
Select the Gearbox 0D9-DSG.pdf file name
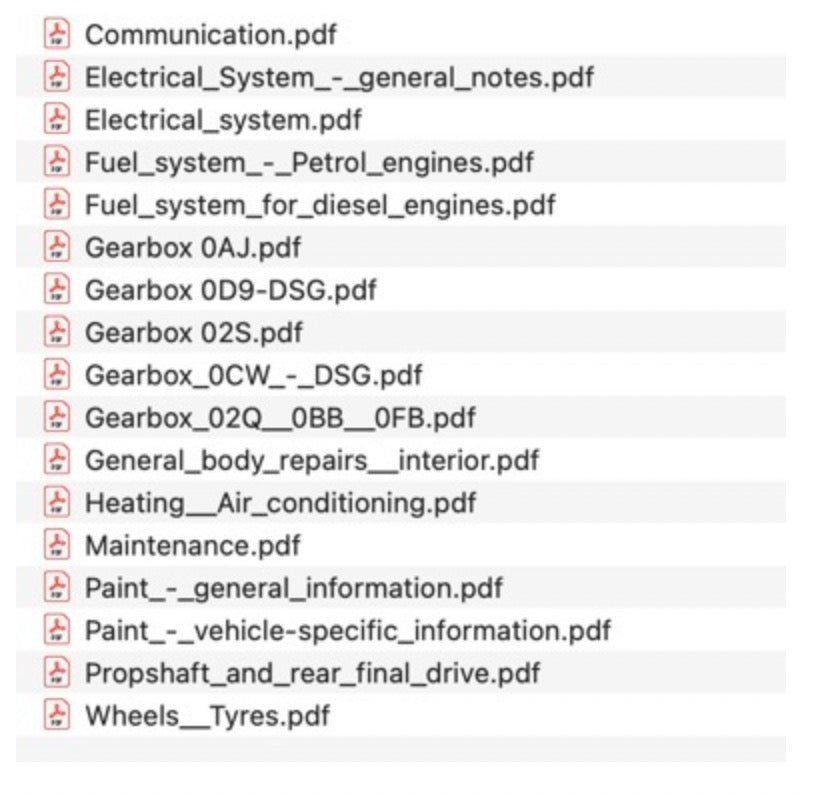[231, 290]
